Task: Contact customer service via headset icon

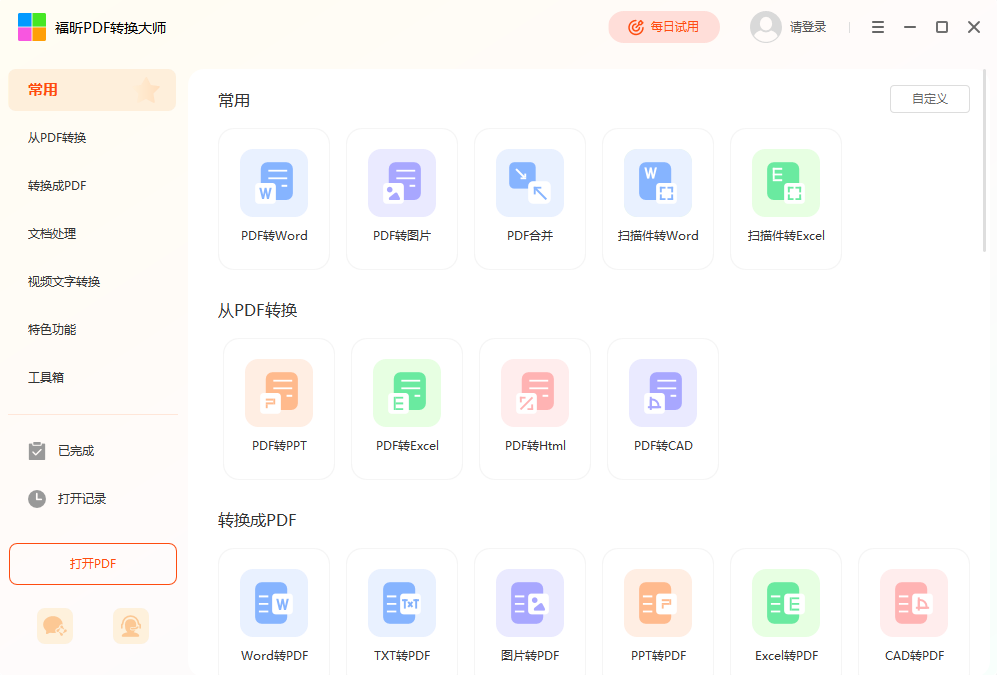Action: point(131,626)
